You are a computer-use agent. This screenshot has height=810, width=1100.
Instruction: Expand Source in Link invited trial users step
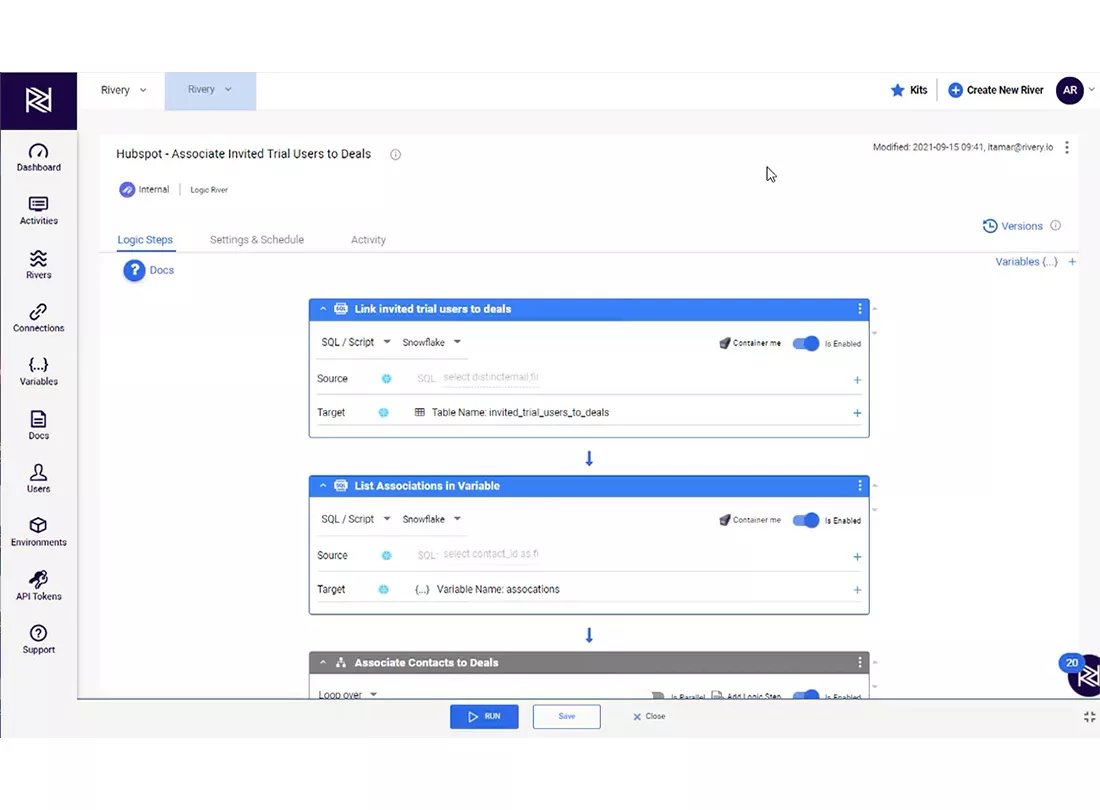pyautogui.click(x=857, y=379)
